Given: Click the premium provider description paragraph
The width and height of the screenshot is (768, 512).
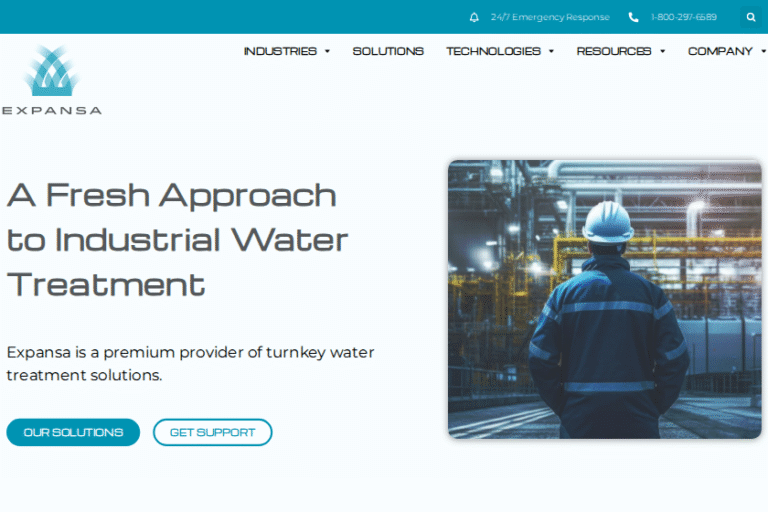Looking at the screenshot, I should click(190, 363).
